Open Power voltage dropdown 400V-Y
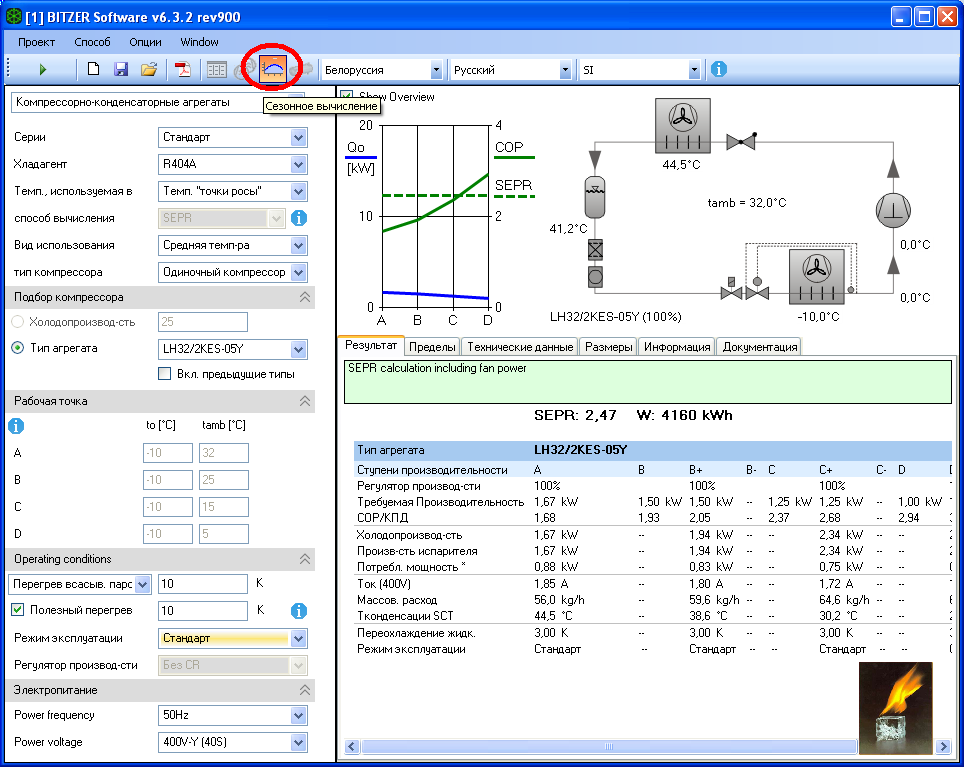This screenshot has height=767, width=964. [233, 742]
